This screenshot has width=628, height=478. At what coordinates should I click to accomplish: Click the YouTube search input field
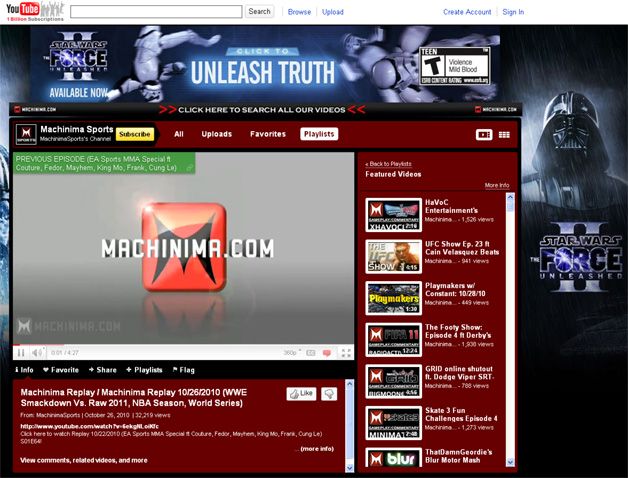point(156,12)
